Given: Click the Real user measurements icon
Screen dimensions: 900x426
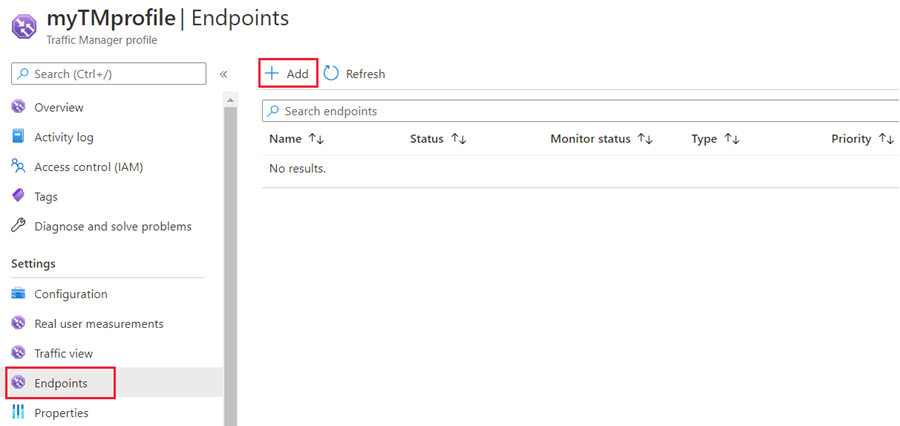Looking at the screenshot, I should [19, 323].
